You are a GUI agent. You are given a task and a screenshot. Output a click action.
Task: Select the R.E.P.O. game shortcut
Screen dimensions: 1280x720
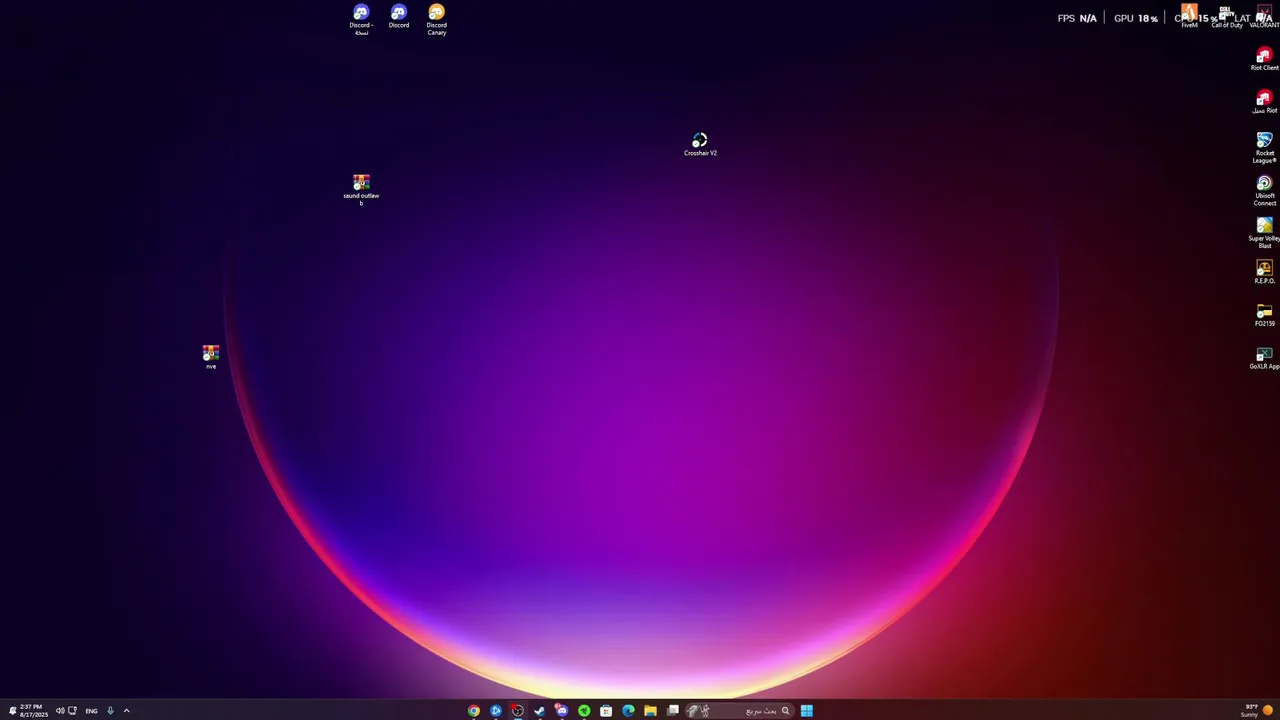tap(1264, 272)
